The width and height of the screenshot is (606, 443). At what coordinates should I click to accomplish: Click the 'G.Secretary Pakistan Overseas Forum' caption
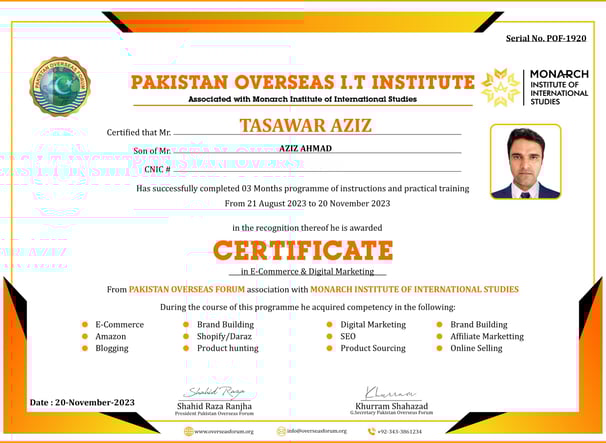pyautogui.click(x=392, y=413)
